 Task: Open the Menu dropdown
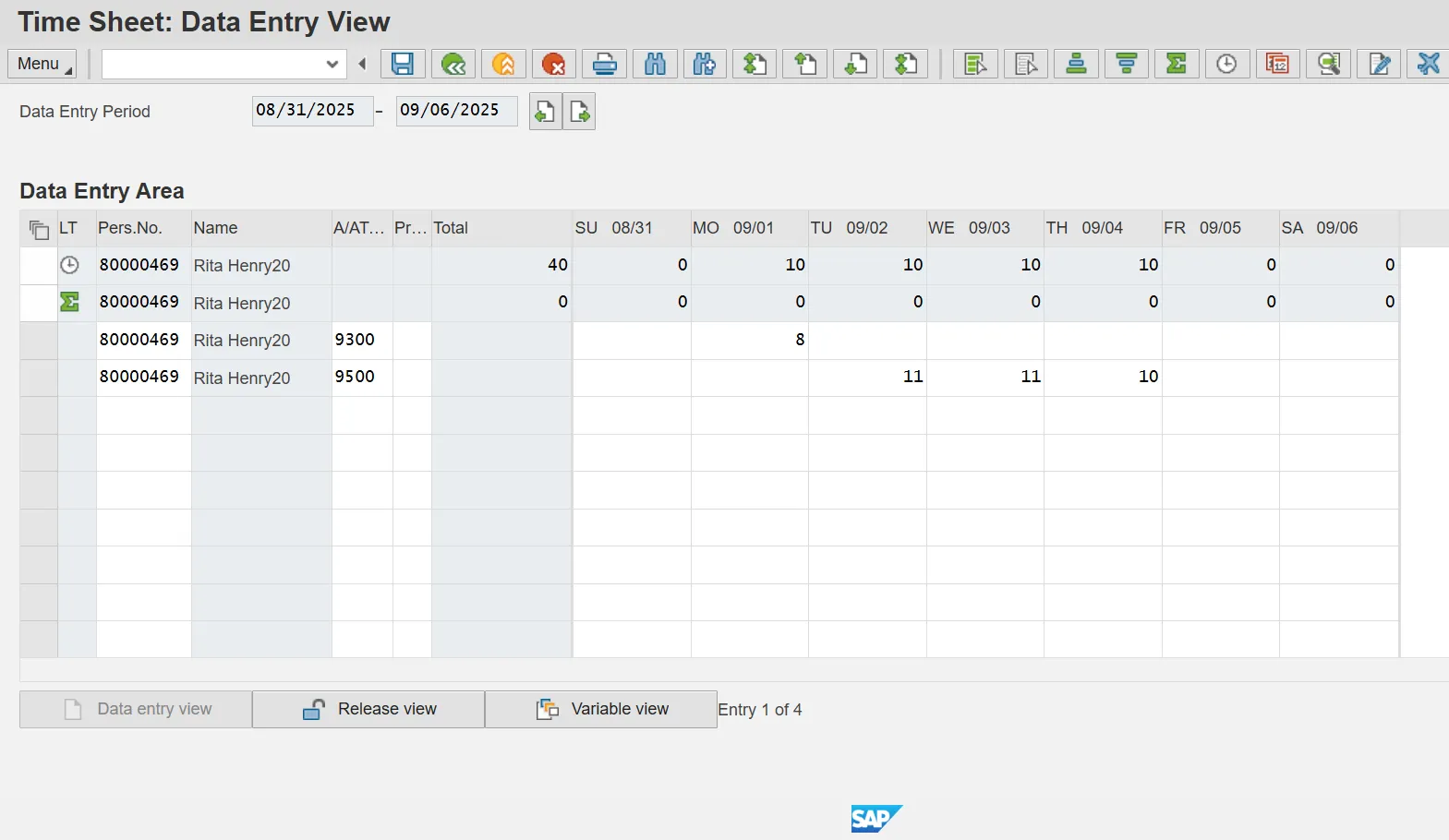coord(42,64)
